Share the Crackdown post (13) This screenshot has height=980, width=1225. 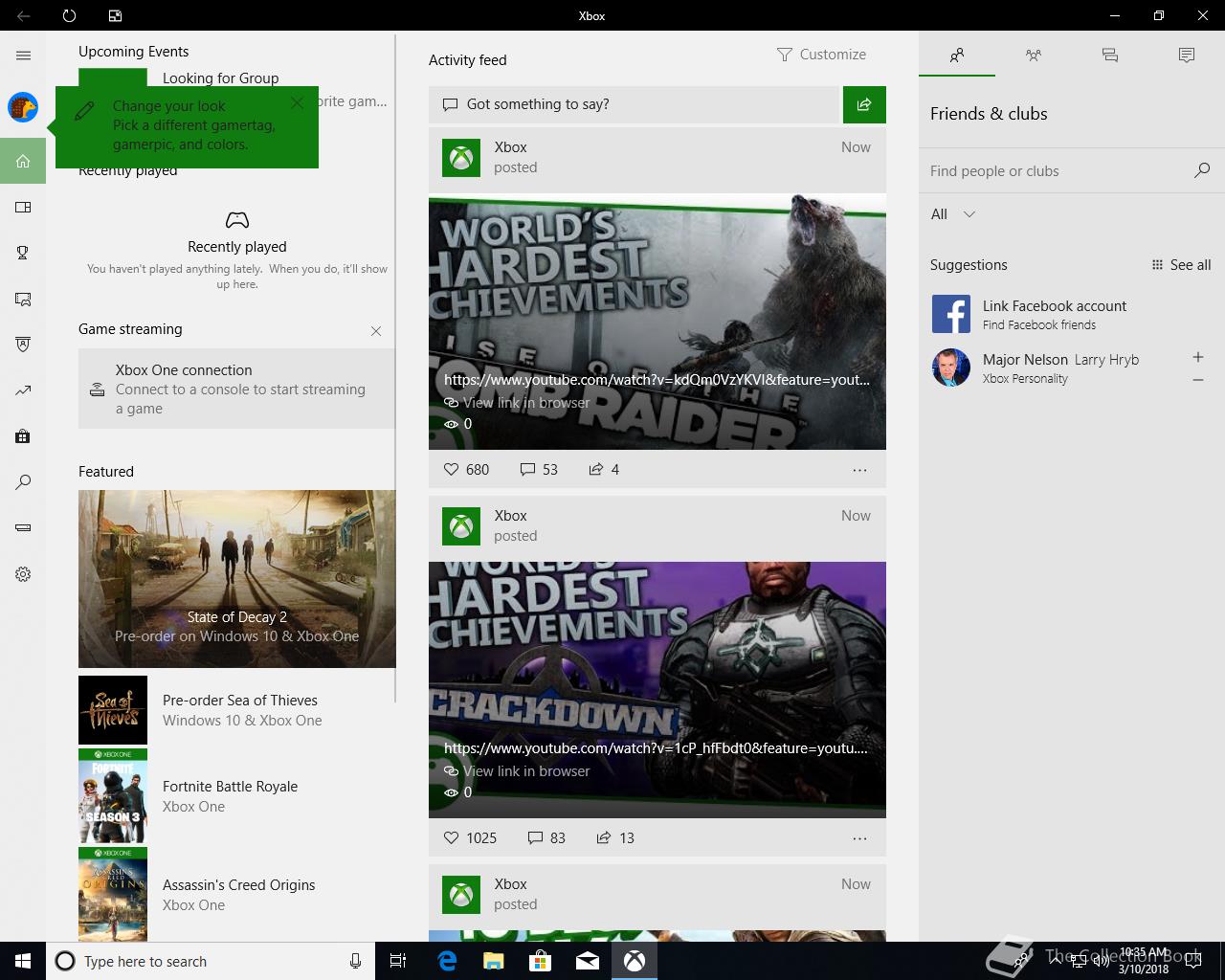(615, 837)
